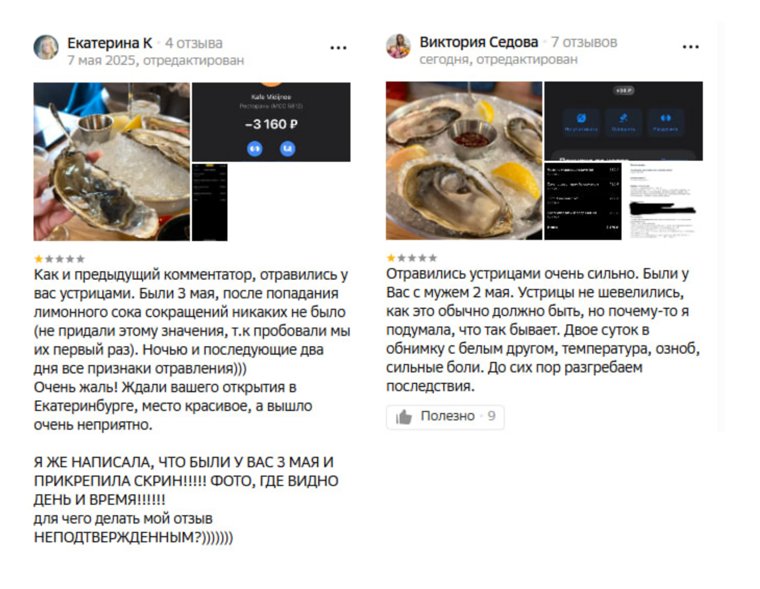The height and width of the screenshot is (589, 760).
Task: Open the Екатерина К profile name link
Action: 110,43
